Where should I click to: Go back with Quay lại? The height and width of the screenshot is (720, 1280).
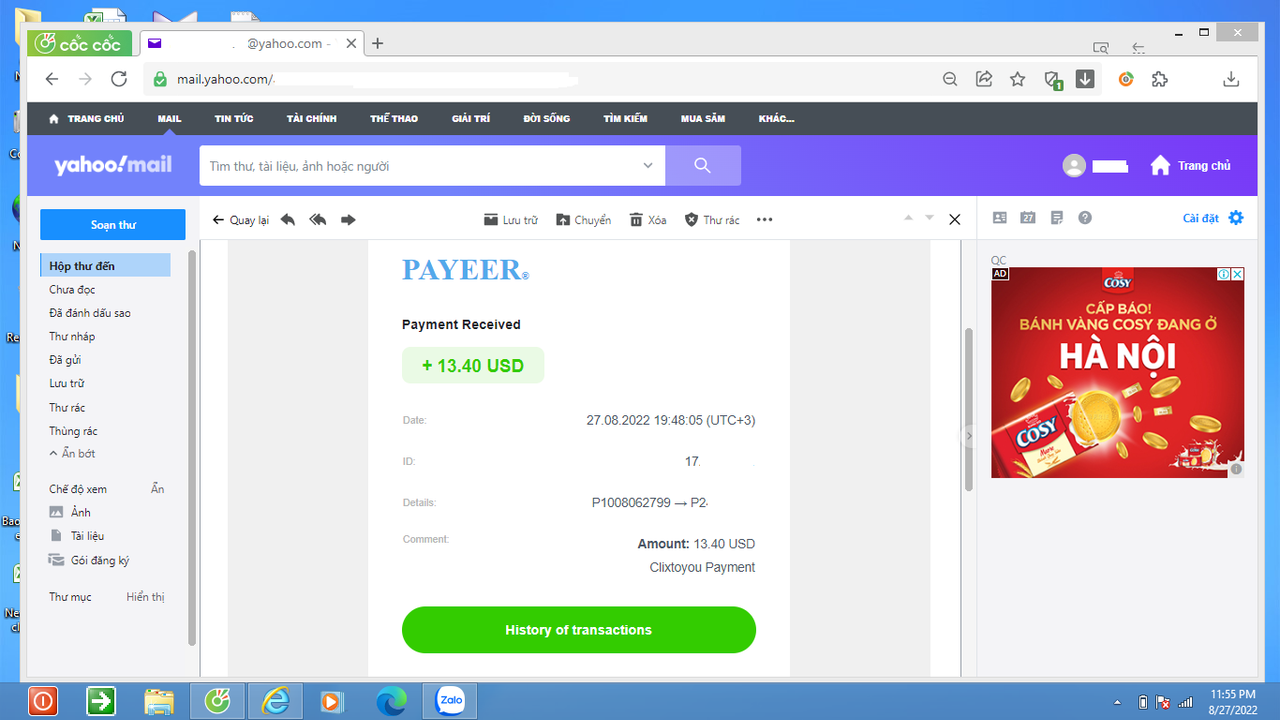(x=241, y=220)
